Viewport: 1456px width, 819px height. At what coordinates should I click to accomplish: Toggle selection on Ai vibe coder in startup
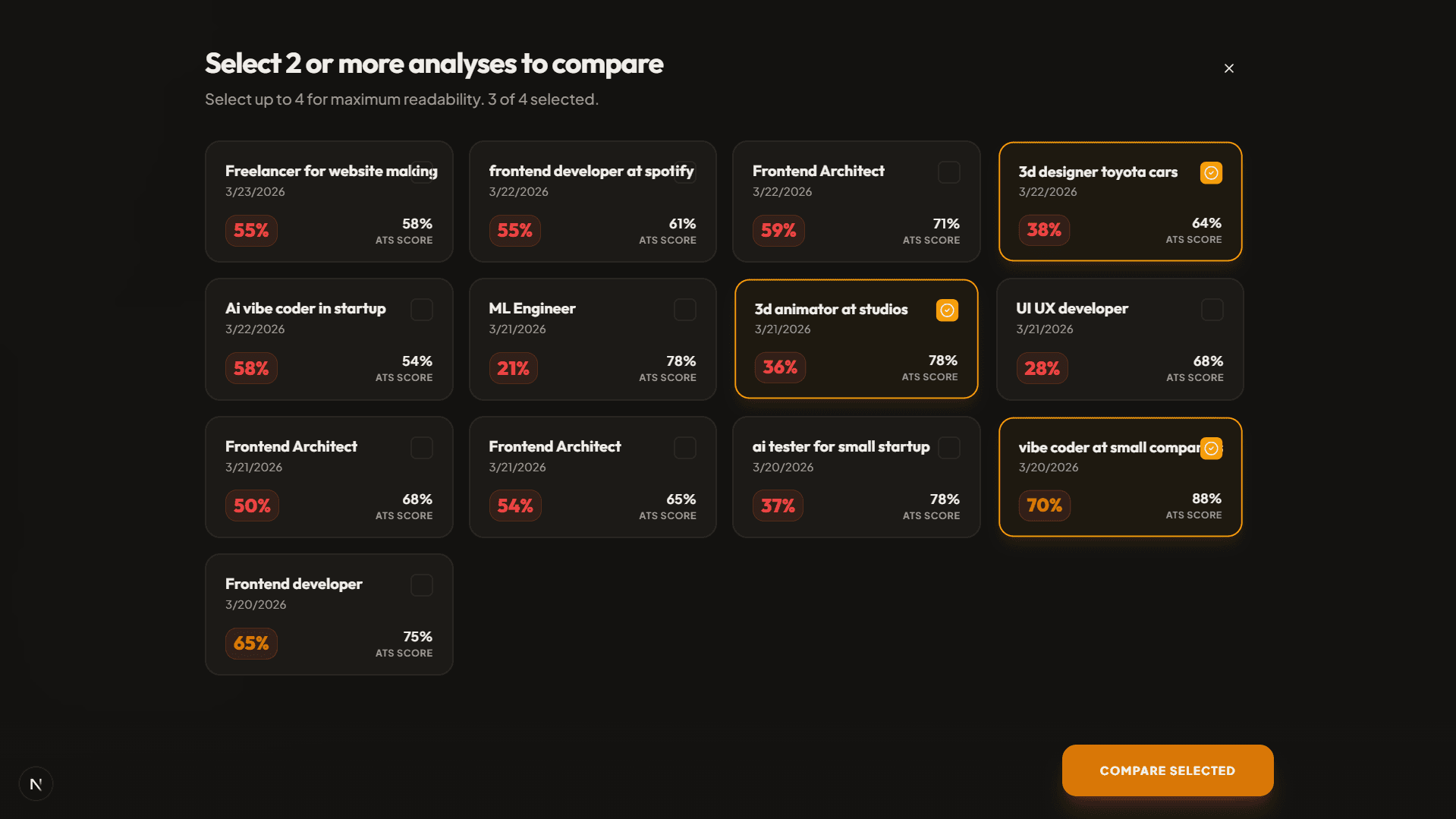click(x=422, y=310)
